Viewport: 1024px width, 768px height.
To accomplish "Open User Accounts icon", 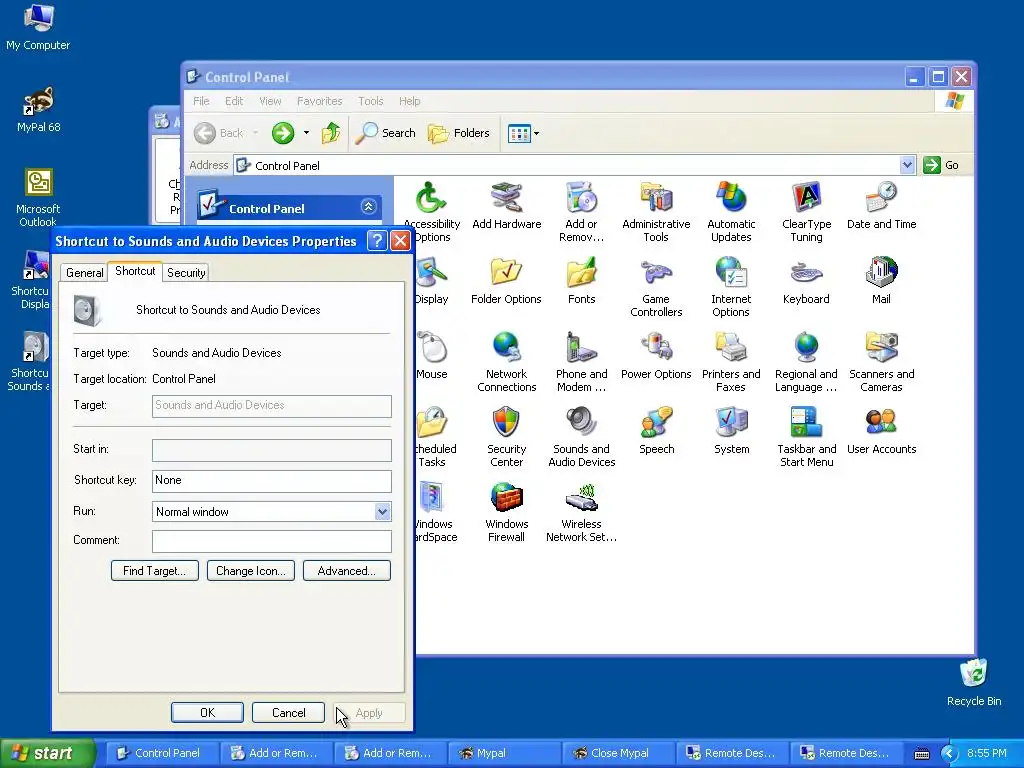I will click(881, 431).
